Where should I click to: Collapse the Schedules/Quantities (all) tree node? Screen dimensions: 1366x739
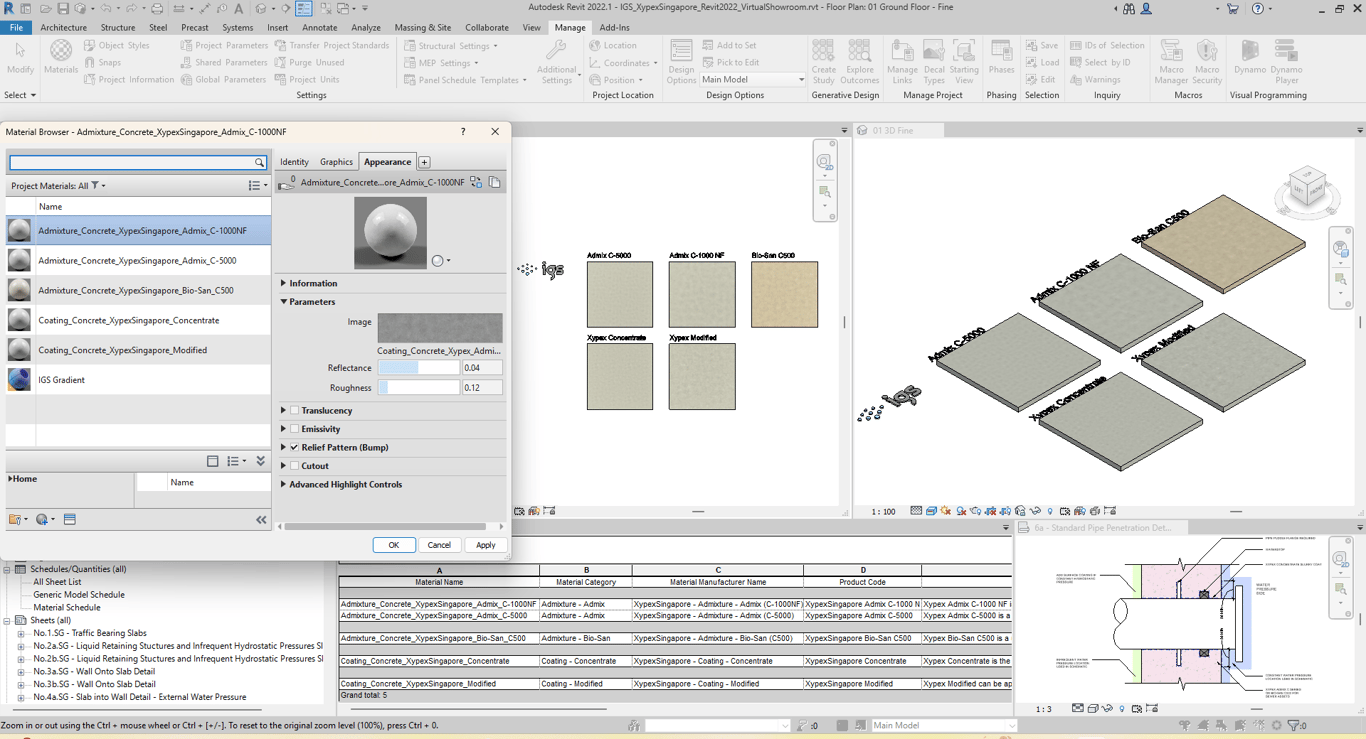[7, 569]
